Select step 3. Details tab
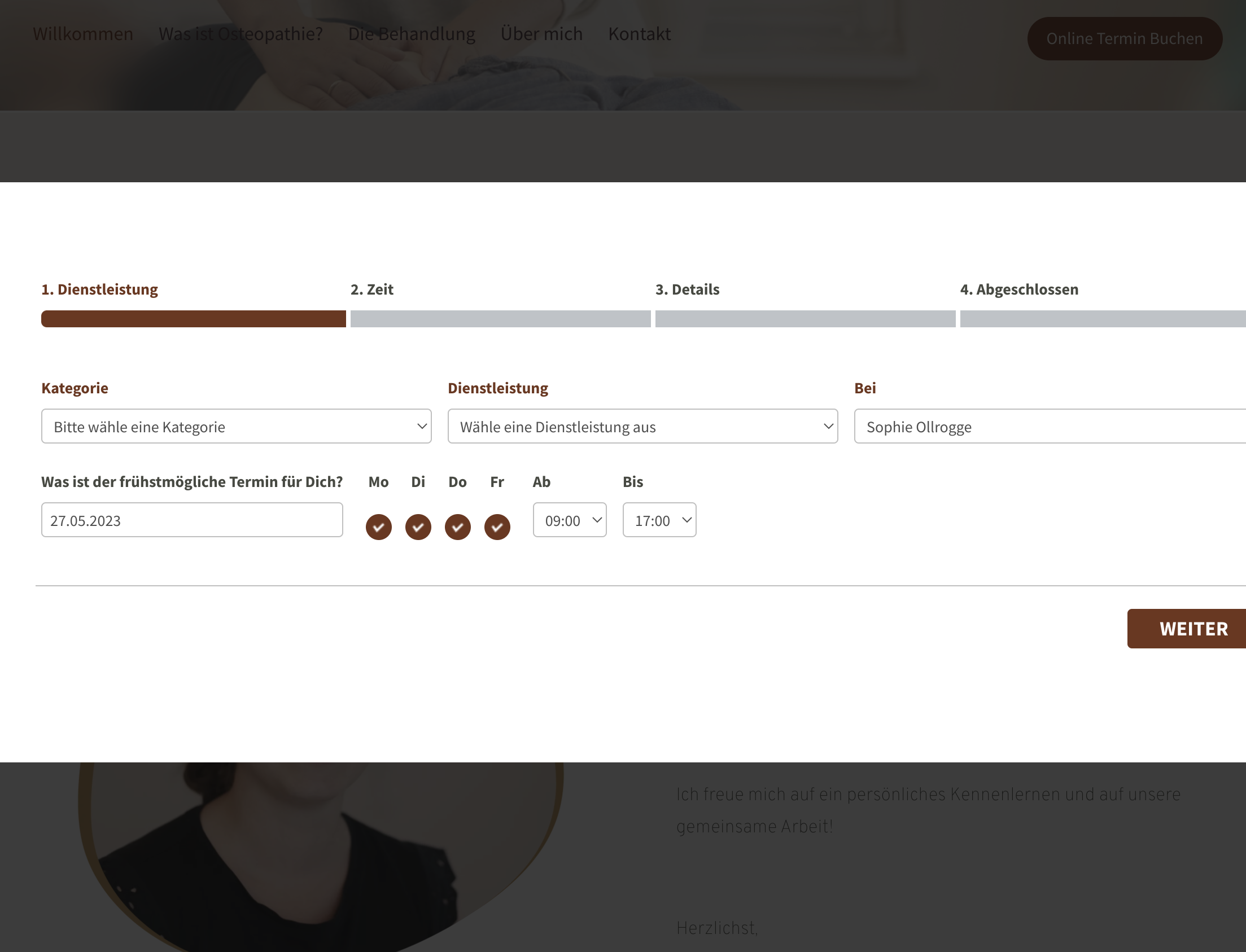The width and height of the screenshot is (1246, 952). click(x=688, y=289)
